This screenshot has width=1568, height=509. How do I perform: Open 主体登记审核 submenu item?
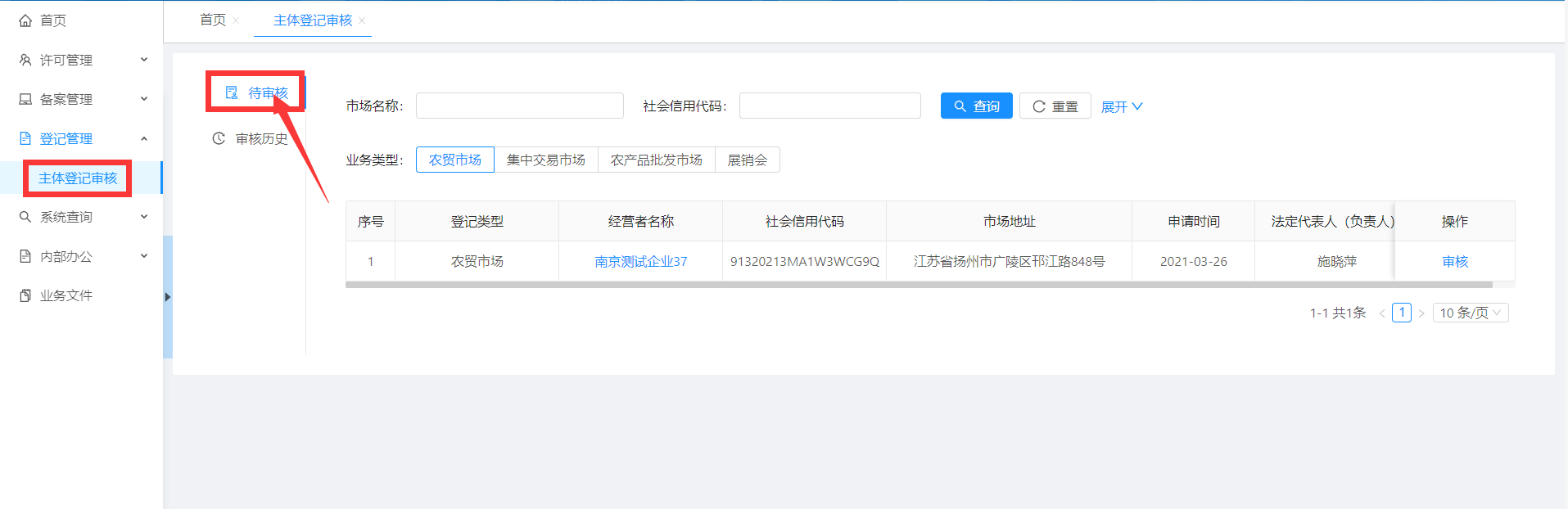78,178
